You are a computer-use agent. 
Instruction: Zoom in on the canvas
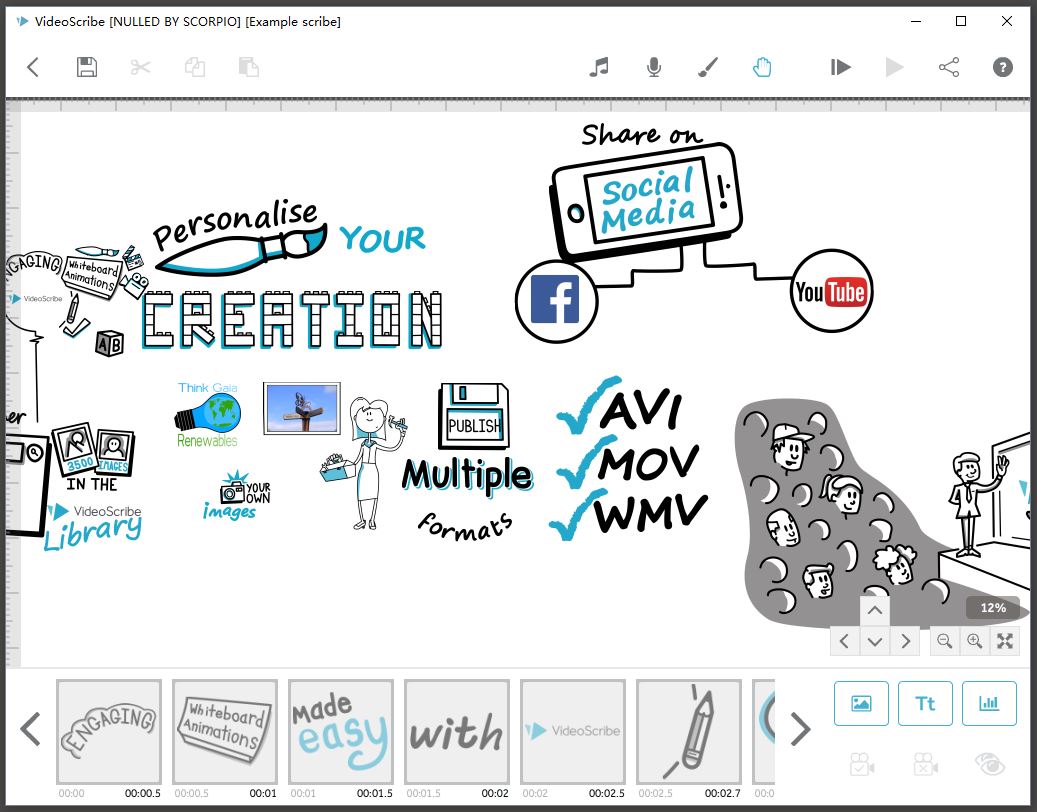click(974, 641)
